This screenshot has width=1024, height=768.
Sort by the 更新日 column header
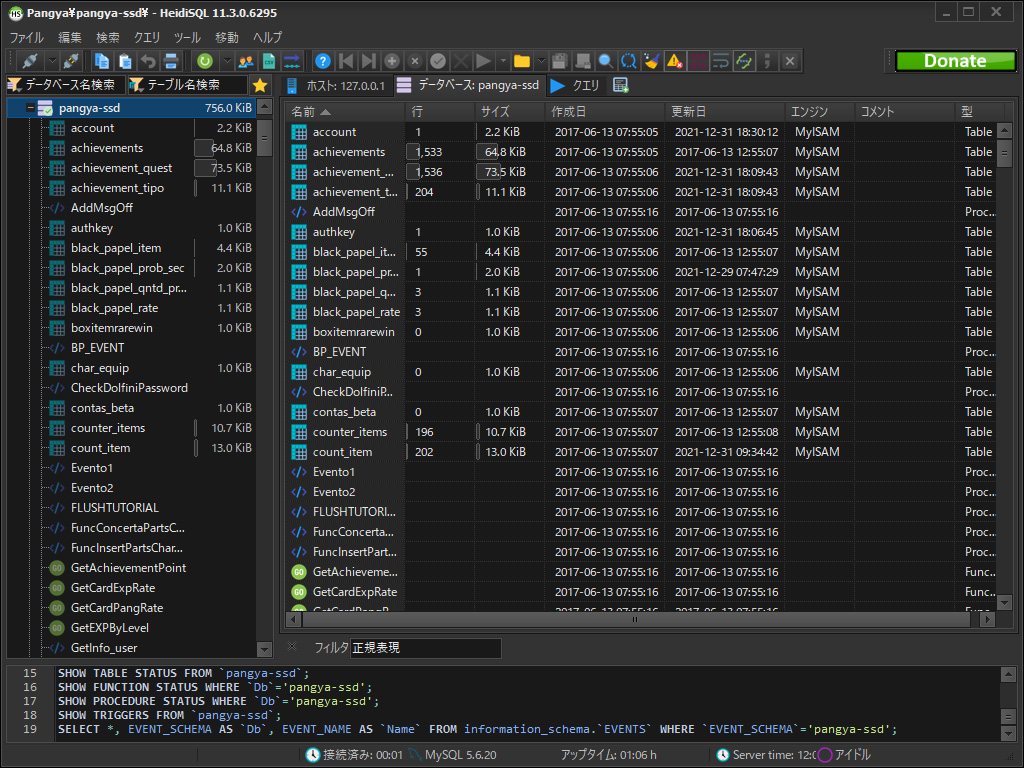pos(725,112)
